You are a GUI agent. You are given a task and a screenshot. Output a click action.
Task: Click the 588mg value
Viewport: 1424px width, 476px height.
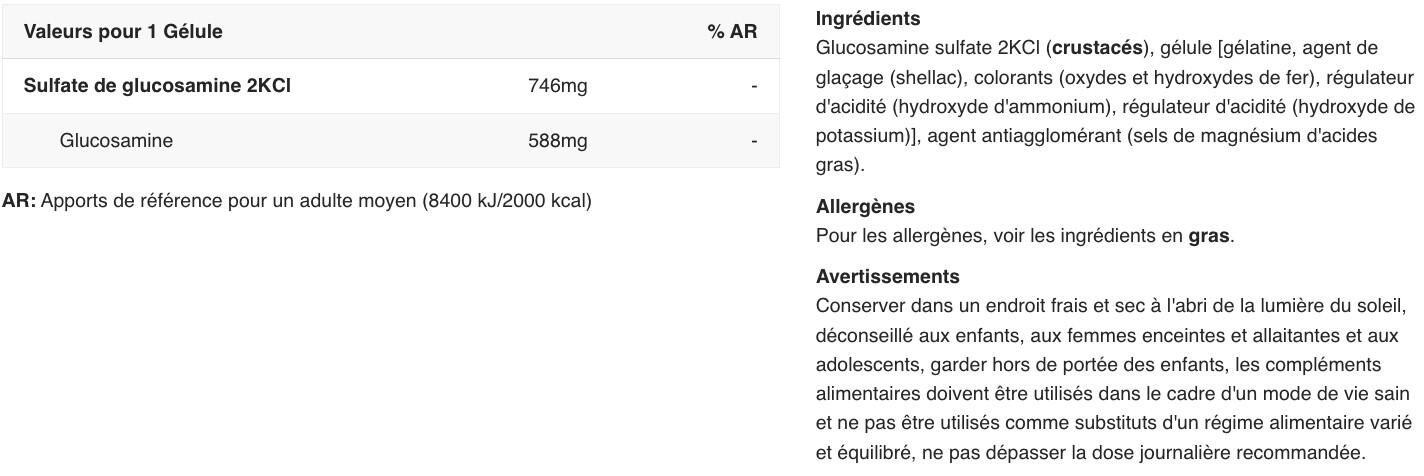click(x=557, y=141)
